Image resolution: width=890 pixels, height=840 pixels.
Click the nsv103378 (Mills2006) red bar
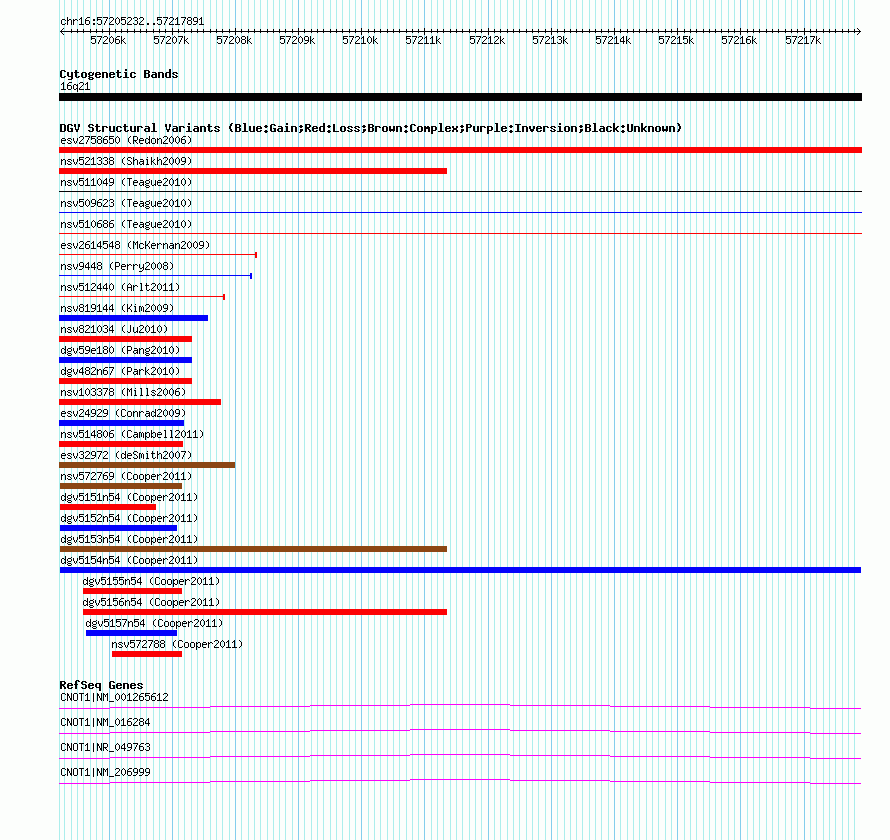click(x=140, y=402)
